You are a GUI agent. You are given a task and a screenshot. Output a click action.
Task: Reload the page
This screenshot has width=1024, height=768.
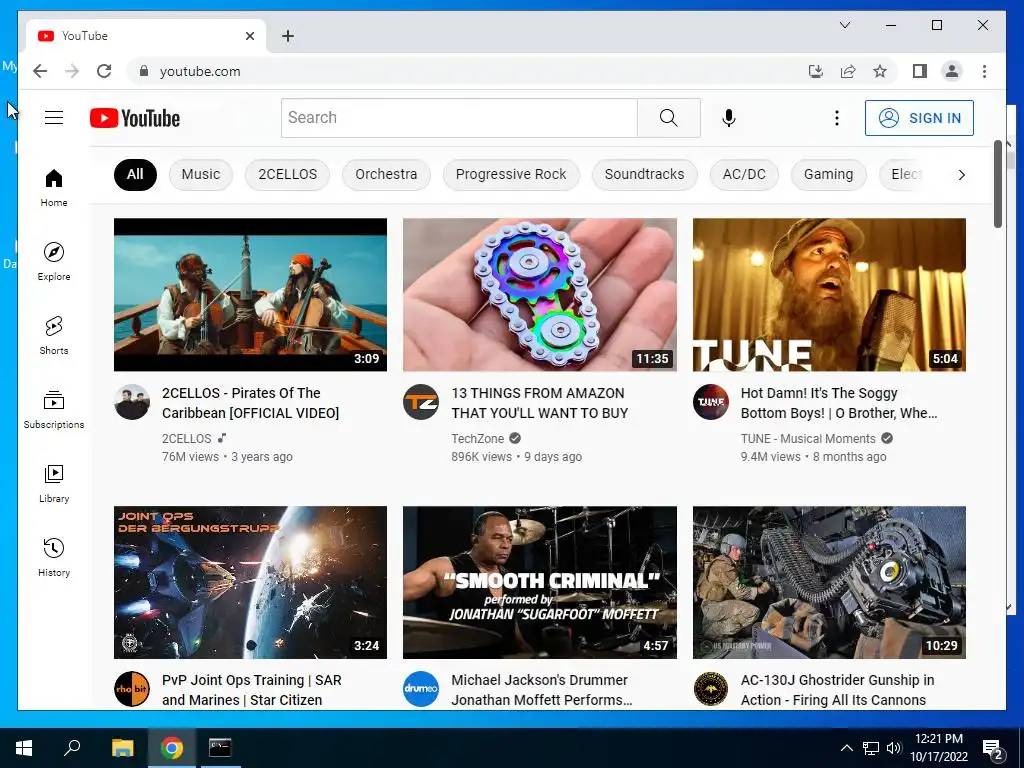[104, 71]
